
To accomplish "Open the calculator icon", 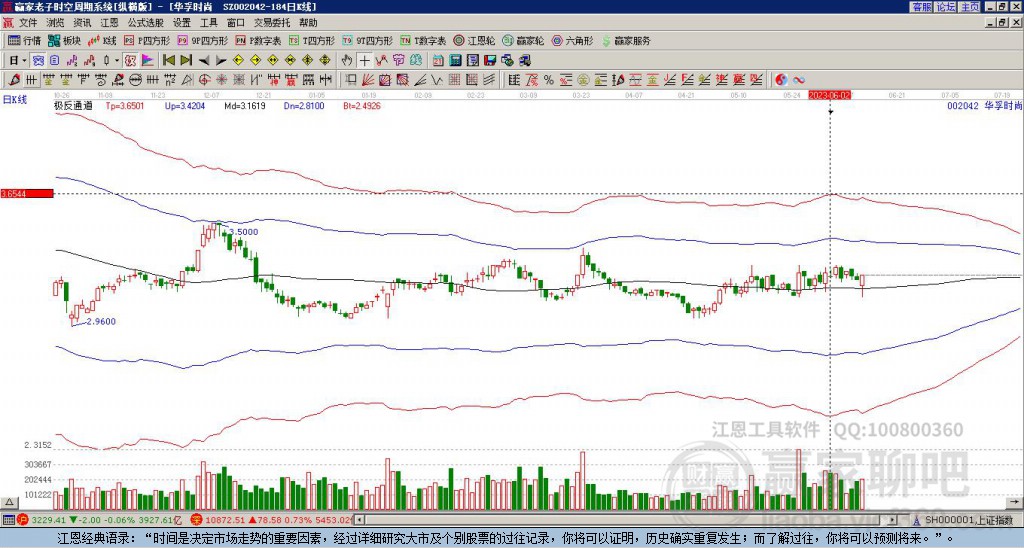I will pos(455,61).
